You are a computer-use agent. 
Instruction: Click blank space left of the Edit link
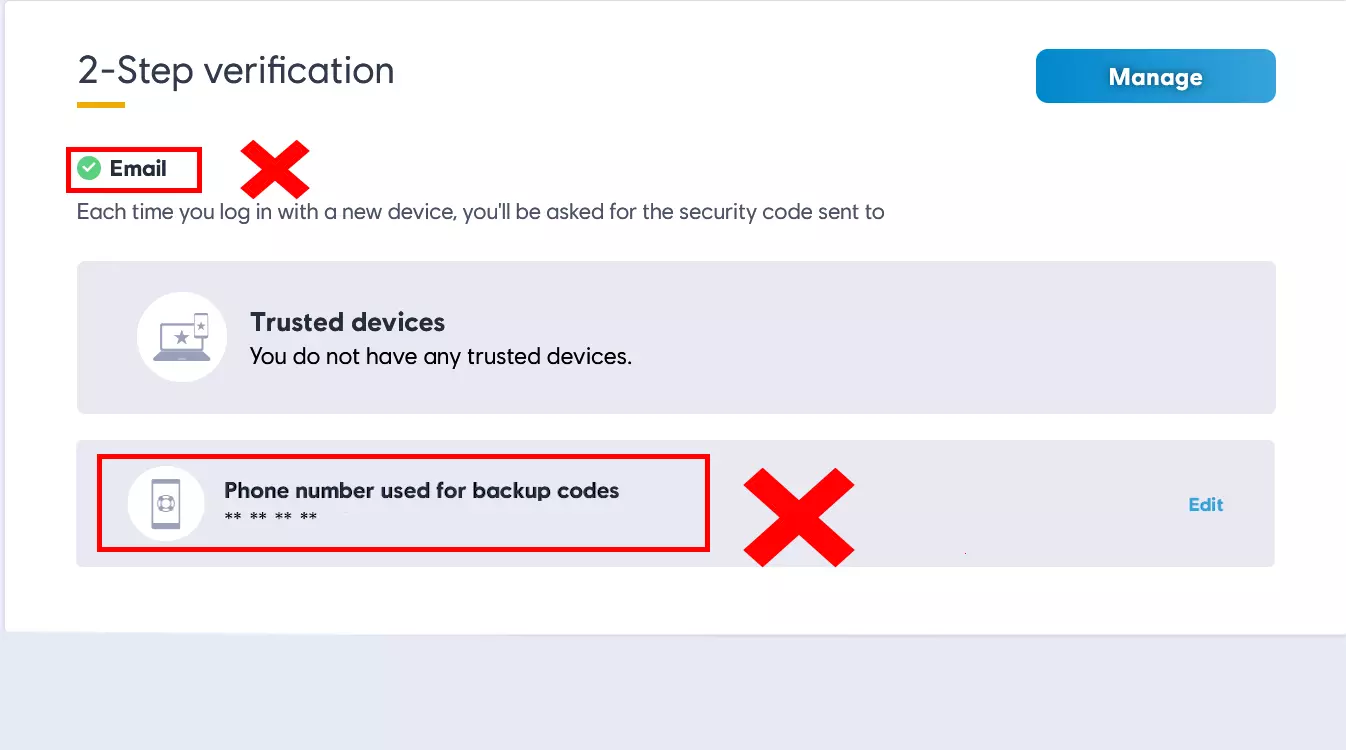pyautogui.click(x=1020, y=504)
